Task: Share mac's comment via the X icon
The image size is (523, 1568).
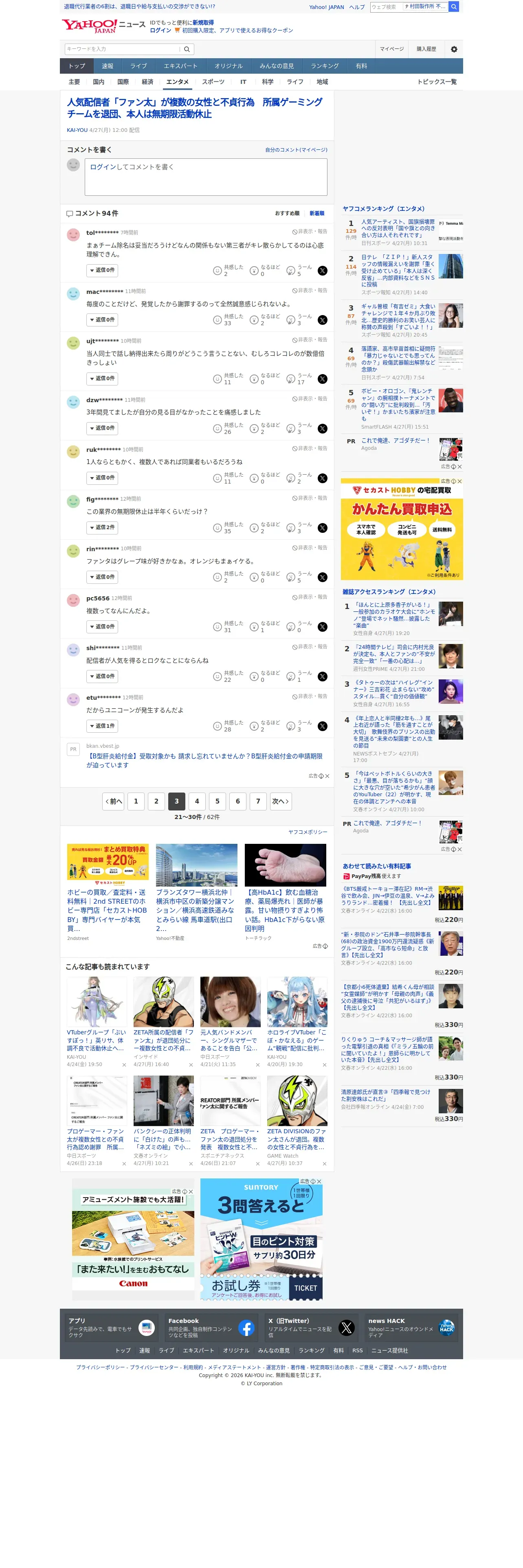Action: point(323,320)
